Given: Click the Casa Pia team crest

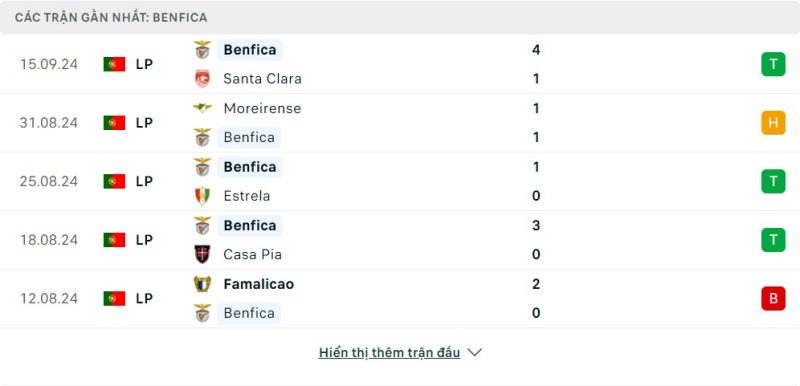Looking at the screenshot, I should coord(203,254).
